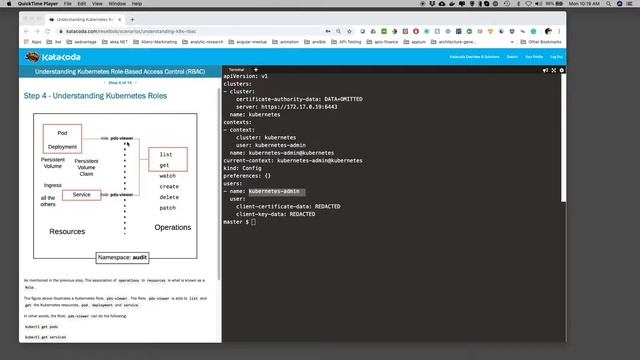640x360 pixels.
Task: Open the aadvantage bookmark folder
Action: 81,42
